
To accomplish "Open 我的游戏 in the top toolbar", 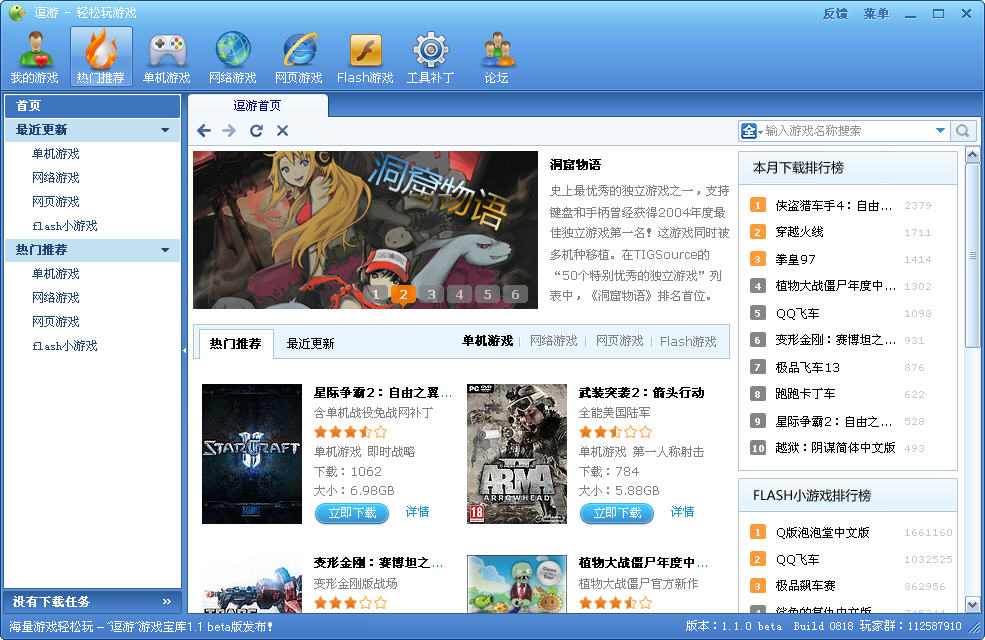I will coord(35,57).
